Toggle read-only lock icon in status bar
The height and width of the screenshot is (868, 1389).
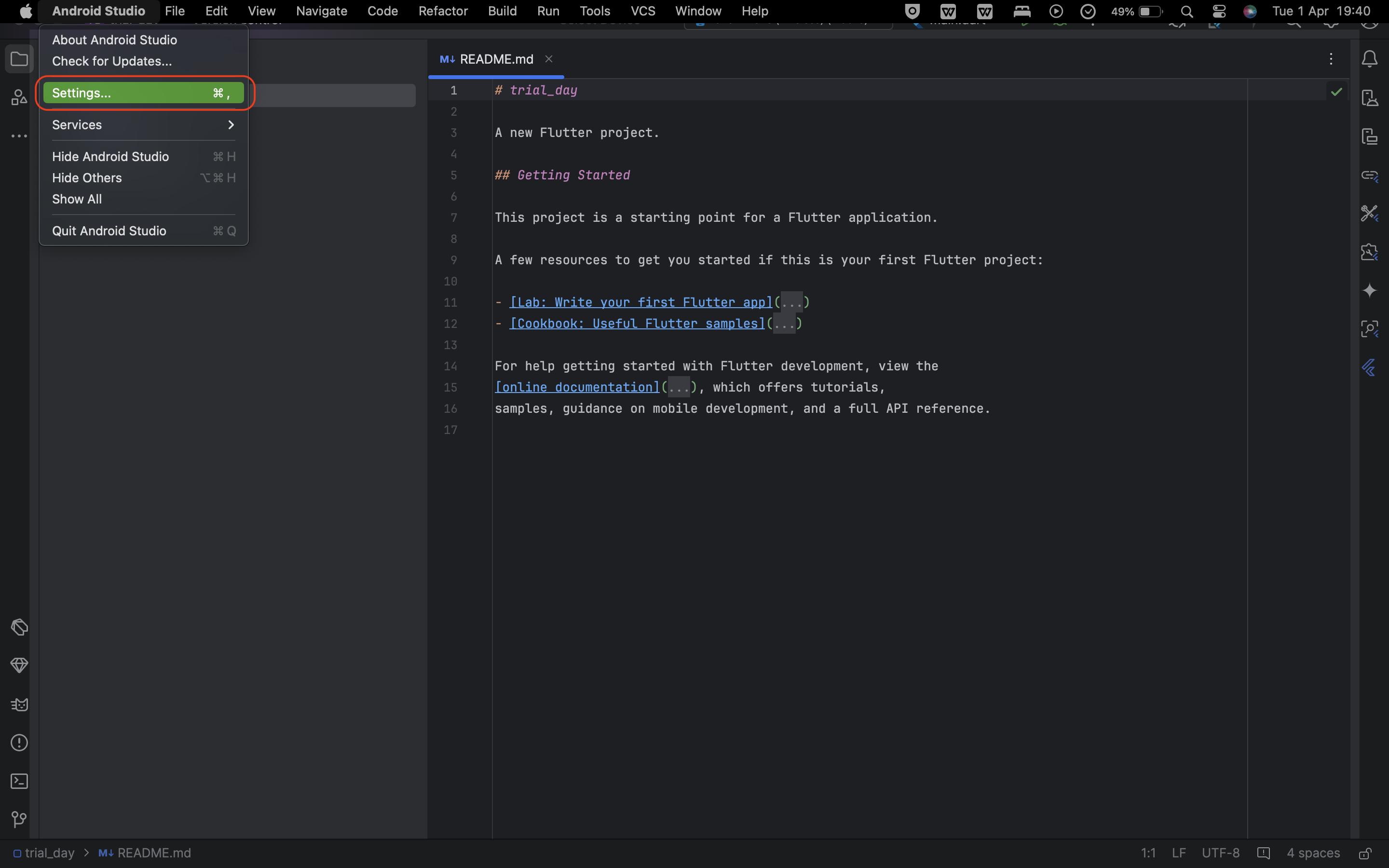1365,853
